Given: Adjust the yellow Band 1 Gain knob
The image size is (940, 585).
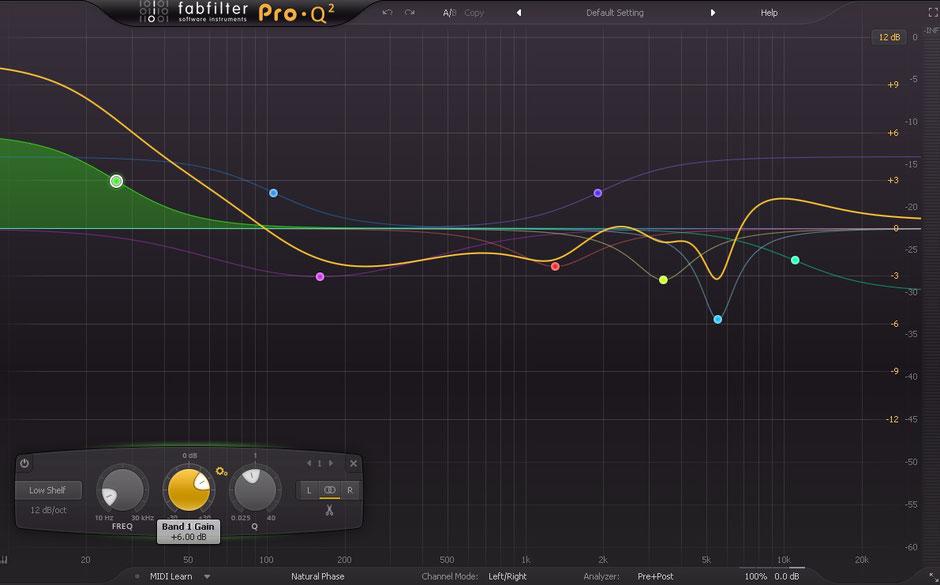Looking at the screenshot, I should [x=188, y=488].
